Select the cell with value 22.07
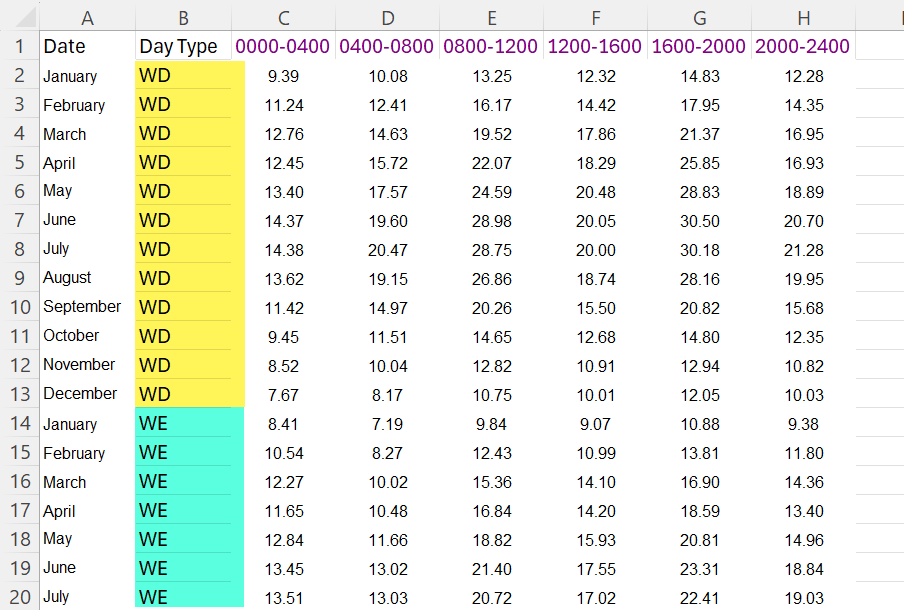This screenshot has width=904, height=610. [x=491, y=163]
